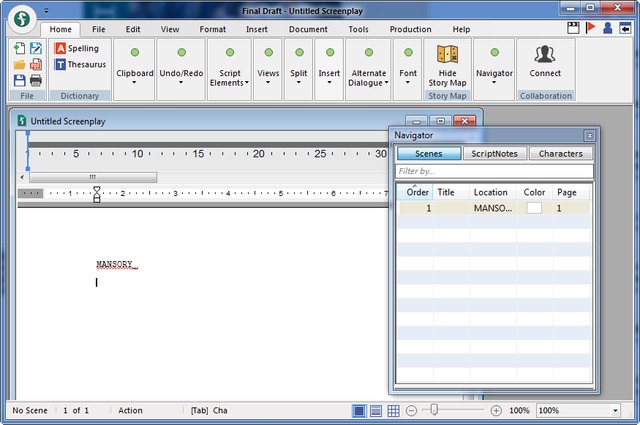Click the Connect collaboration icon
This screenshot has width=640, height=425.
(545, 61)
